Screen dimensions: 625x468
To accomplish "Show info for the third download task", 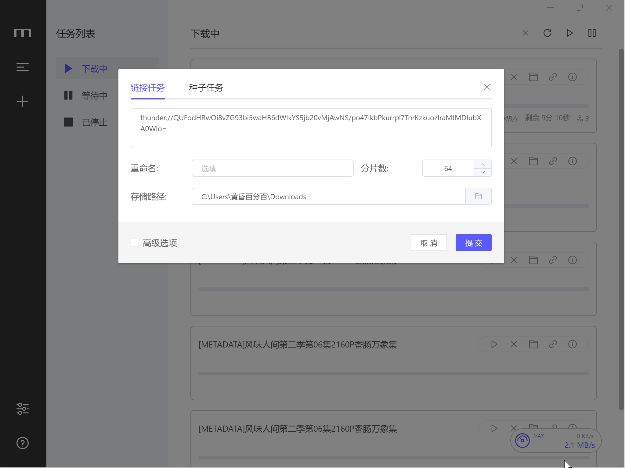I will 572,260.
